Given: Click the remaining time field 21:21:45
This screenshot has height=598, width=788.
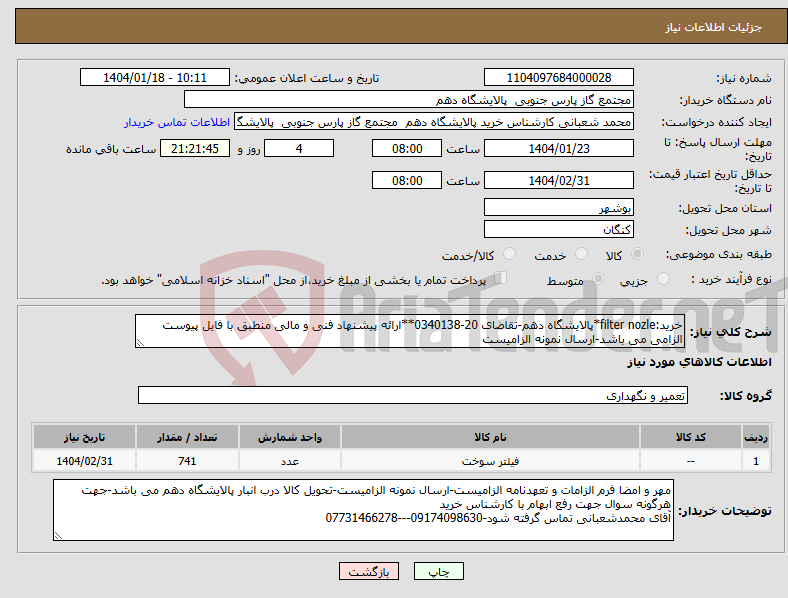Looking at the screenshot, I should (x=195, y=148).
